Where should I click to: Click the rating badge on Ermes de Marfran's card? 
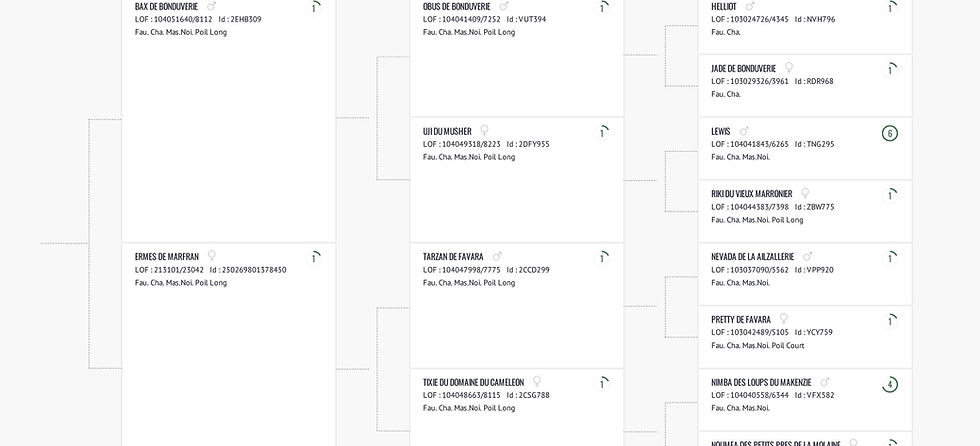(314, 258)
